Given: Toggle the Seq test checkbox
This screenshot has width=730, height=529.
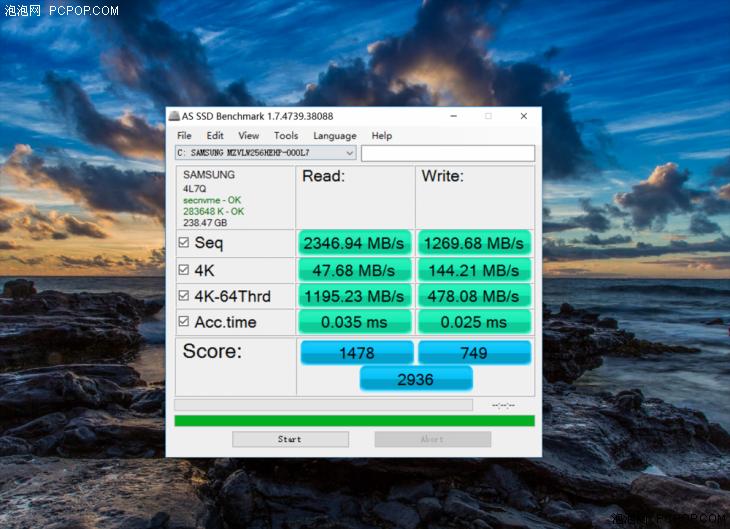Looking at the screenshot, I should [183, 243].
